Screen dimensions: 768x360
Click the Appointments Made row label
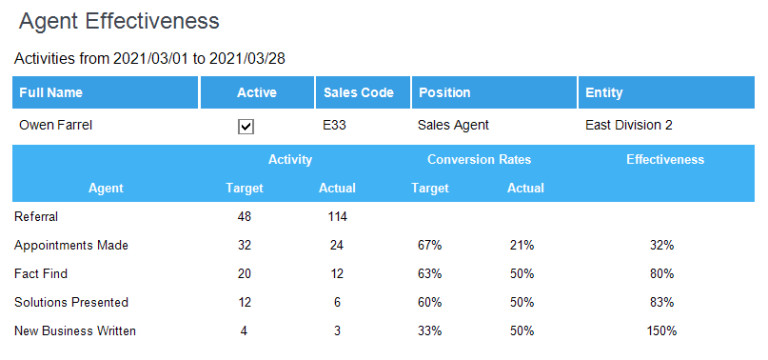coord(72,245)
